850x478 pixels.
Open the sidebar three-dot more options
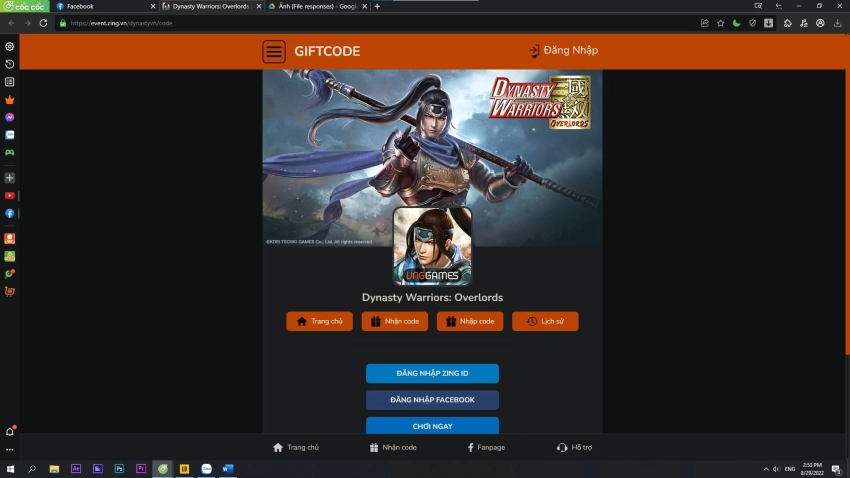pos(10,450)
